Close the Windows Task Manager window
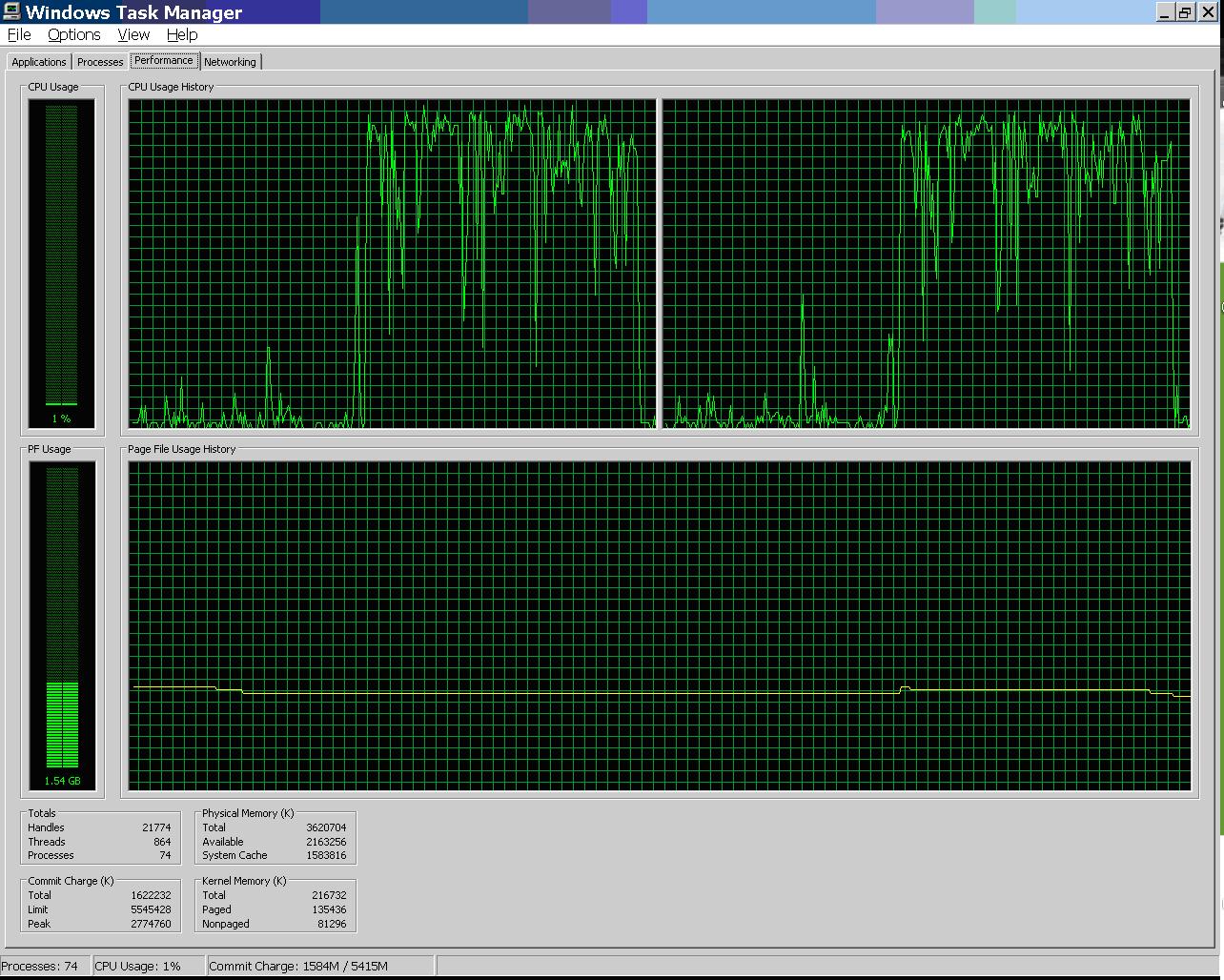The width and height of the screenshot is (1224, 980). [x=1208, y=12]
